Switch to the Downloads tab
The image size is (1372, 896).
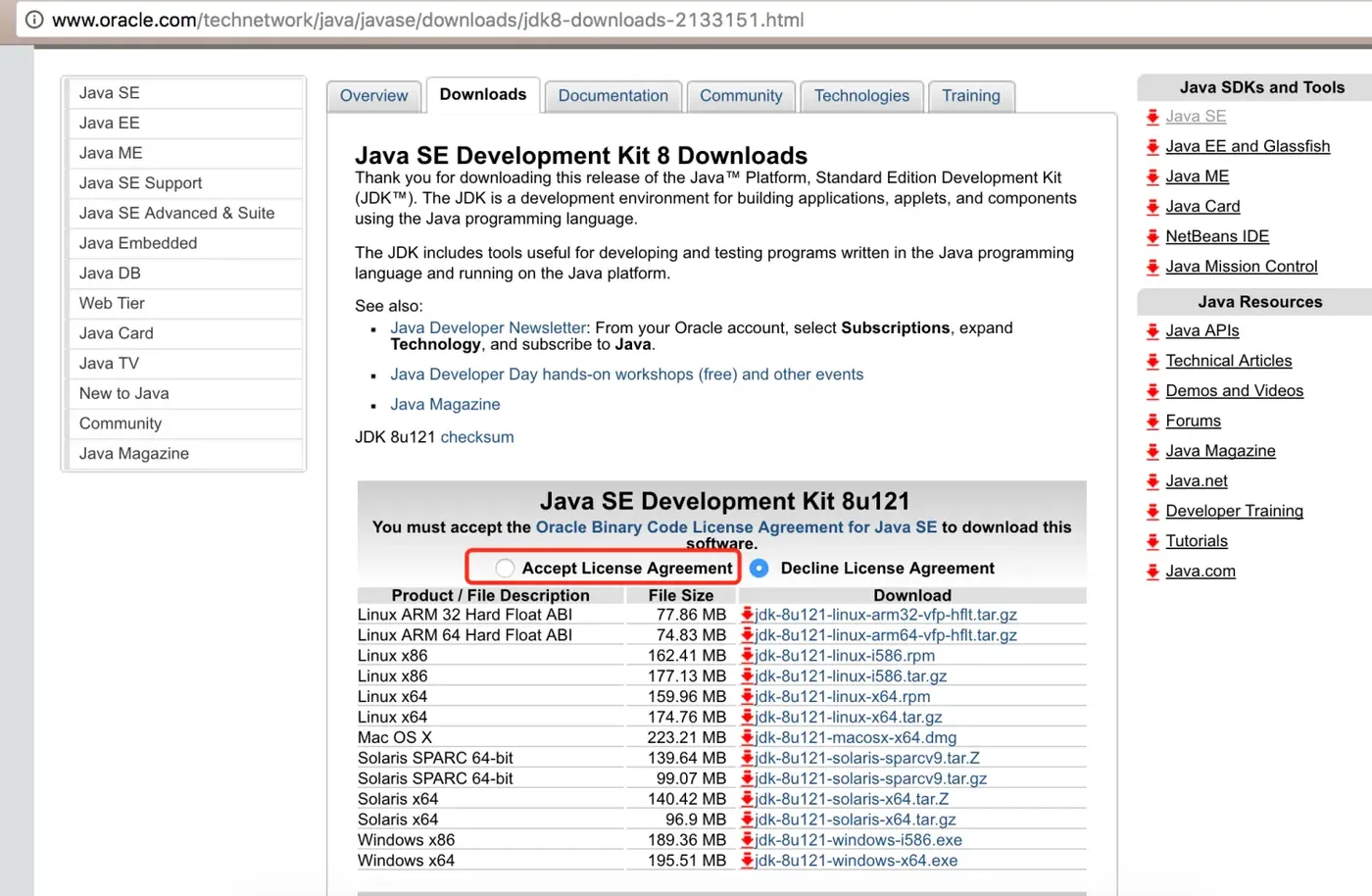click(482, 95)
